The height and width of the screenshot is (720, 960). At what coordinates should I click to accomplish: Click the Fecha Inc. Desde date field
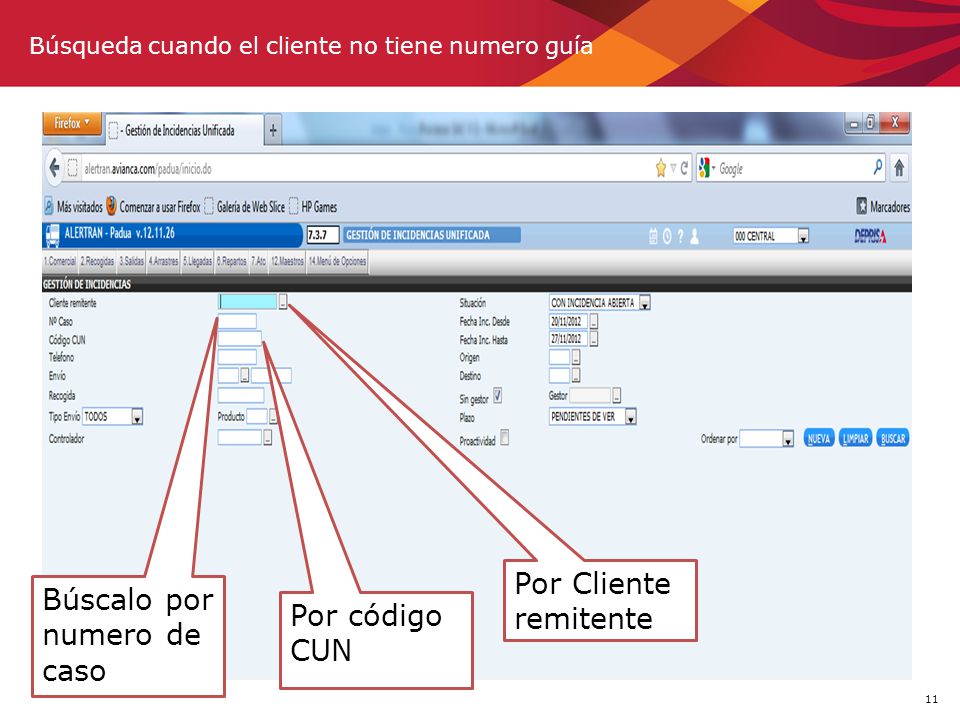coord(569,321)
